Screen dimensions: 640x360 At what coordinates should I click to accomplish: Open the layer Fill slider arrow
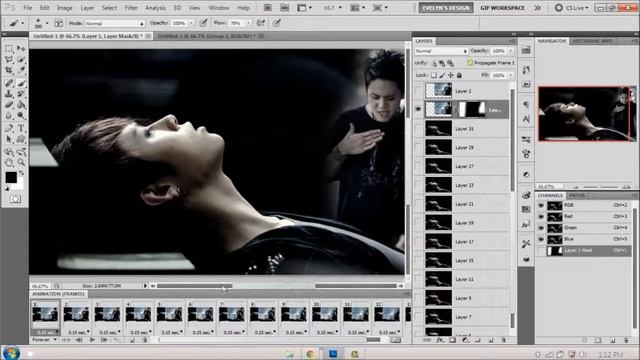pyautogui.click(x=511, y=75)
